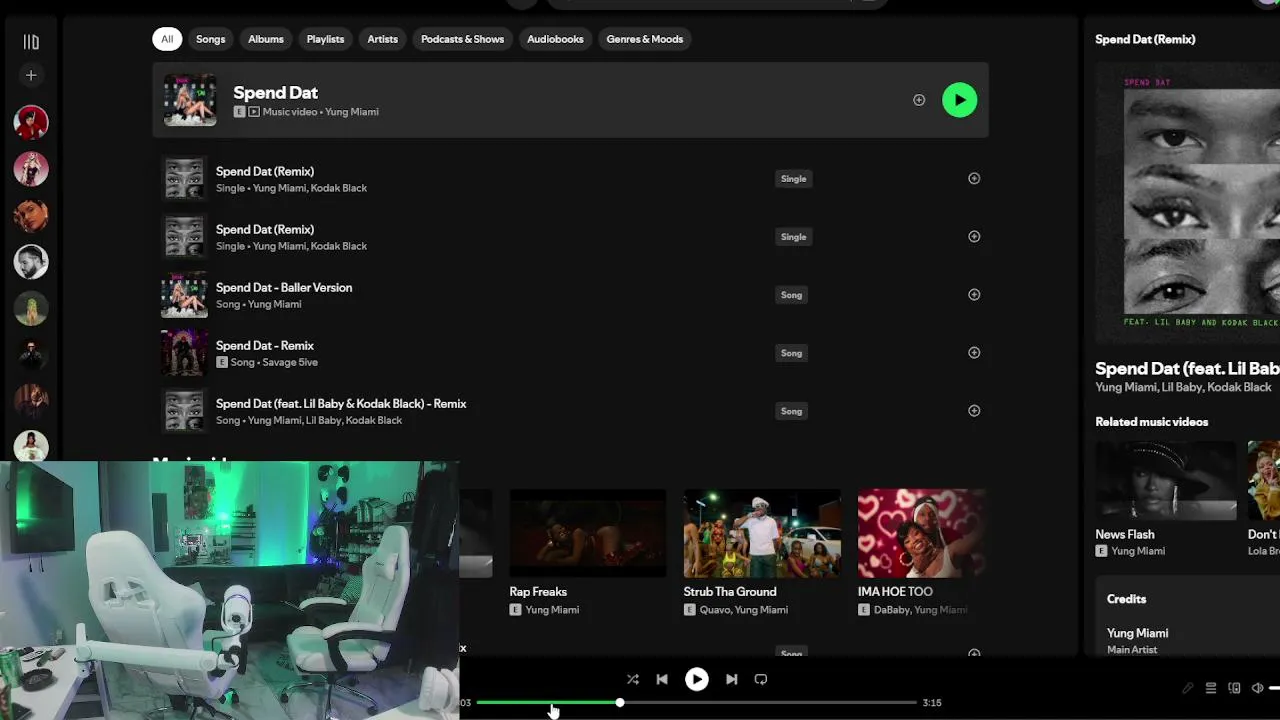The height and width of the screenshot is (720, 1280).
Task: Skip to the previous track
Action: [662, 679]
